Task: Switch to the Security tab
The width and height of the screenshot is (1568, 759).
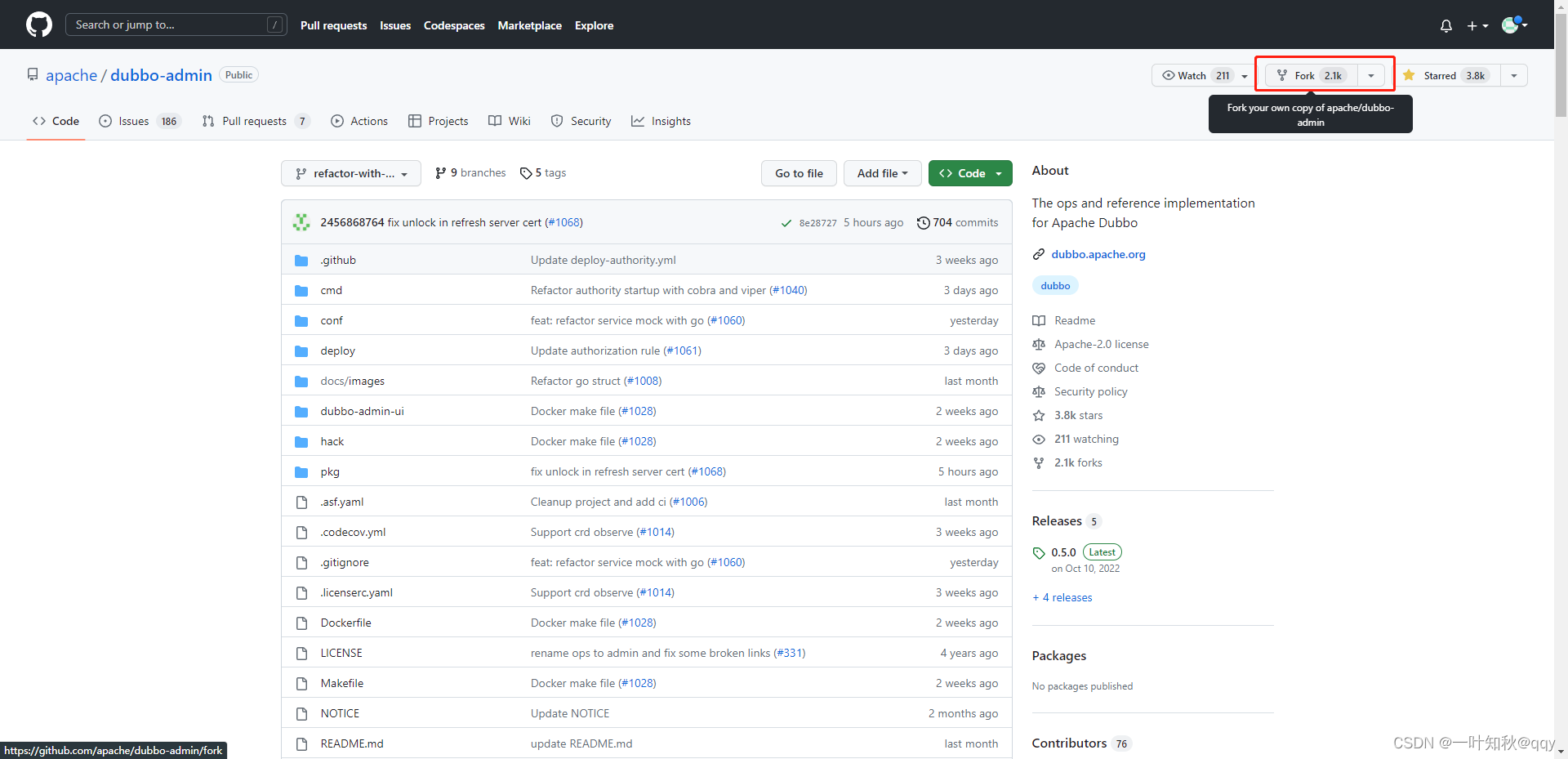Action: coord(581,121)
